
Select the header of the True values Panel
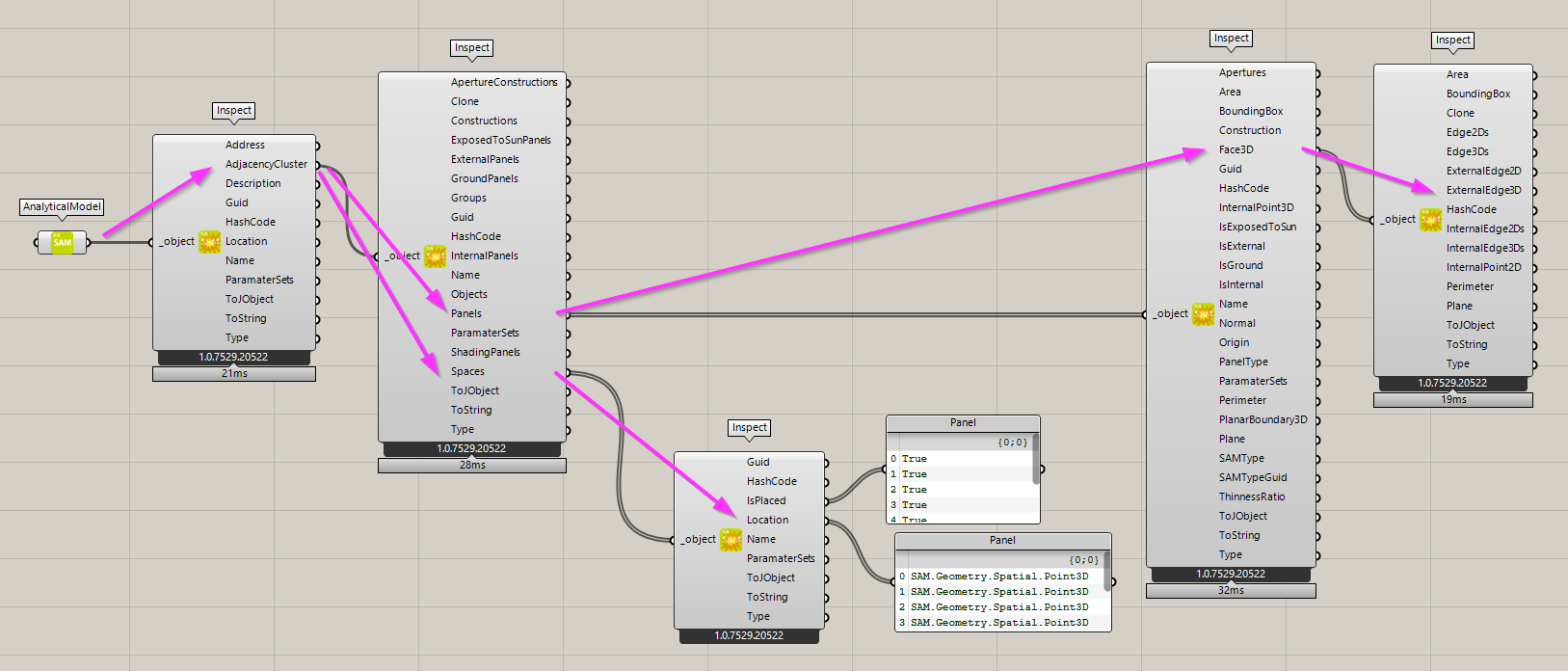click(x=963, y=423)
